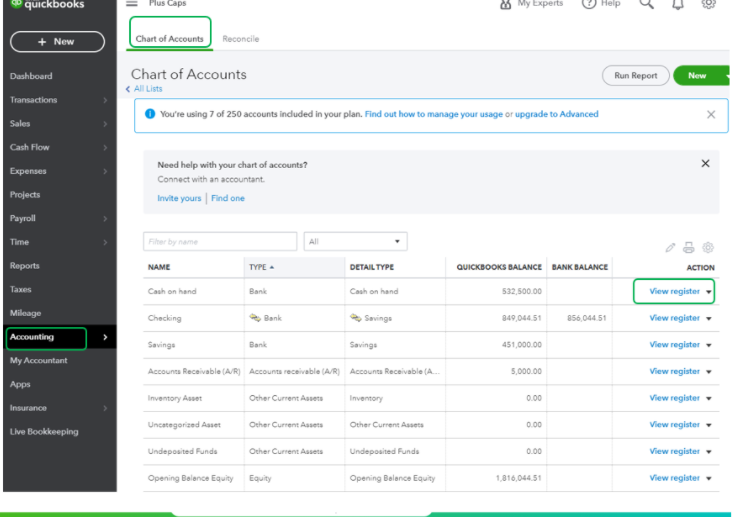Click the bank feed icon beside Checking type
Viewport: 732px width, 517px height.
[255, 318]
